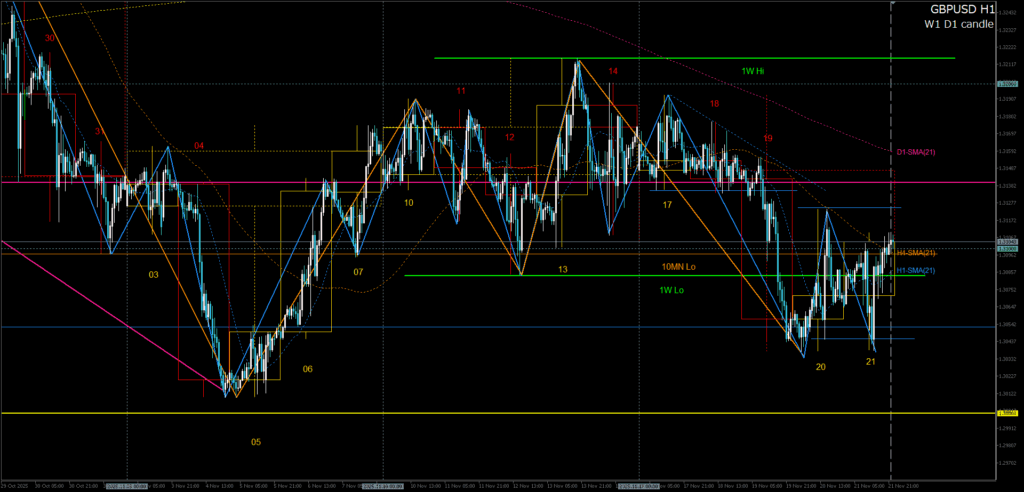Click the green 1W Hi label
Image resolution: width=1024 pixels, height=492 pixels.
tap(753, 71)
